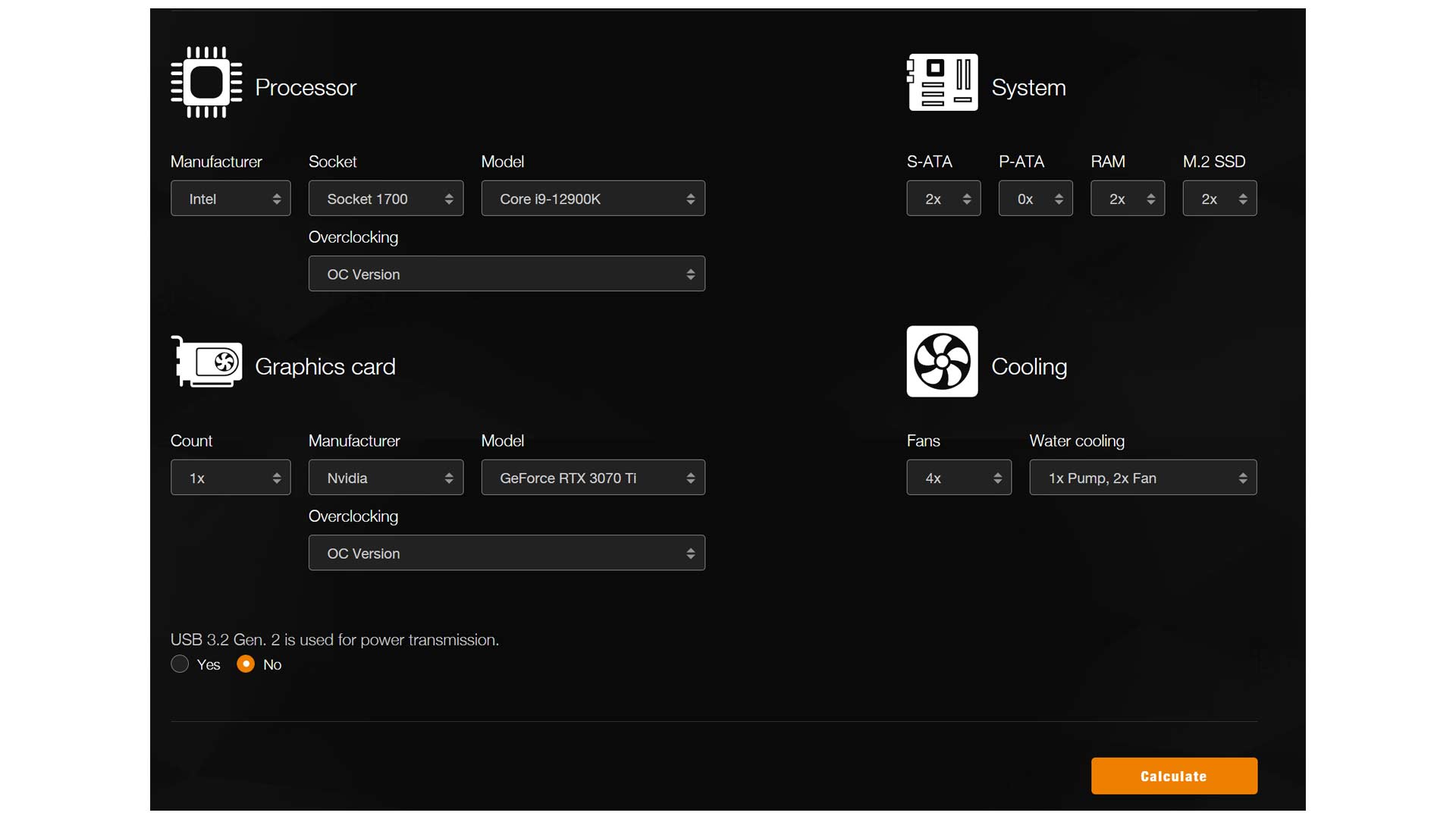The width and height of the screenshot is (1456, 819).
Task: Change the P-ATA count selector
Action: coord(1035,199)
